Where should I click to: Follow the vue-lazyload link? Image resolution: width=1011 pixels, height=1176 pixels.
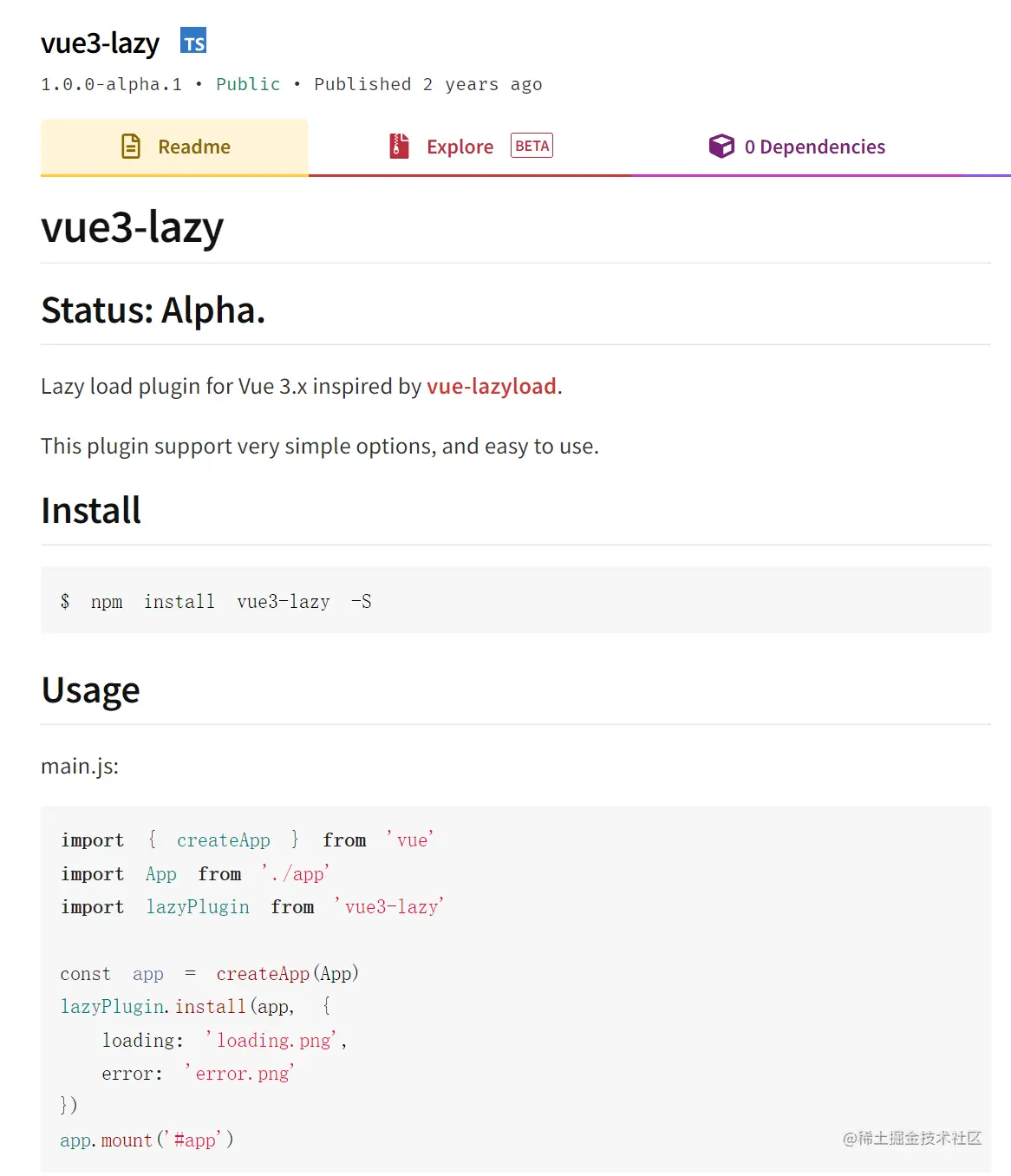pyautogui.click(x=491, y=386)
